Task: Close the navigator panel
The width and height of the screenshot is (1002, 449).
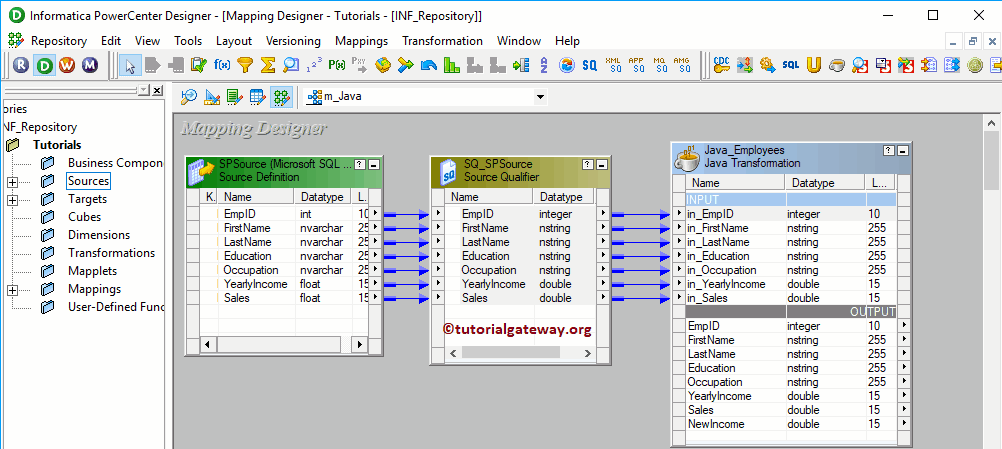Action: [157, 90]
